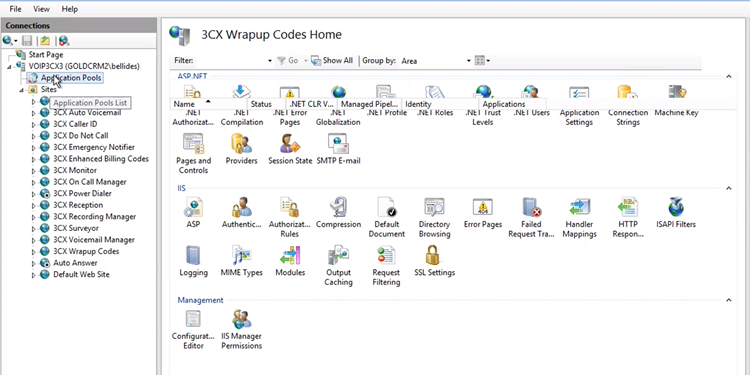Click the delete connection icon in Connections toolbar
The image size is (750, 375).
64,41
